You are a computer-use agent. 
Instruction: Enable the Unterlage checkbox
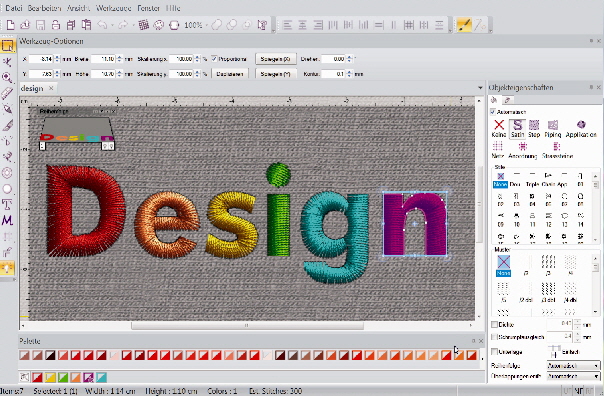(x=494, y=351)
